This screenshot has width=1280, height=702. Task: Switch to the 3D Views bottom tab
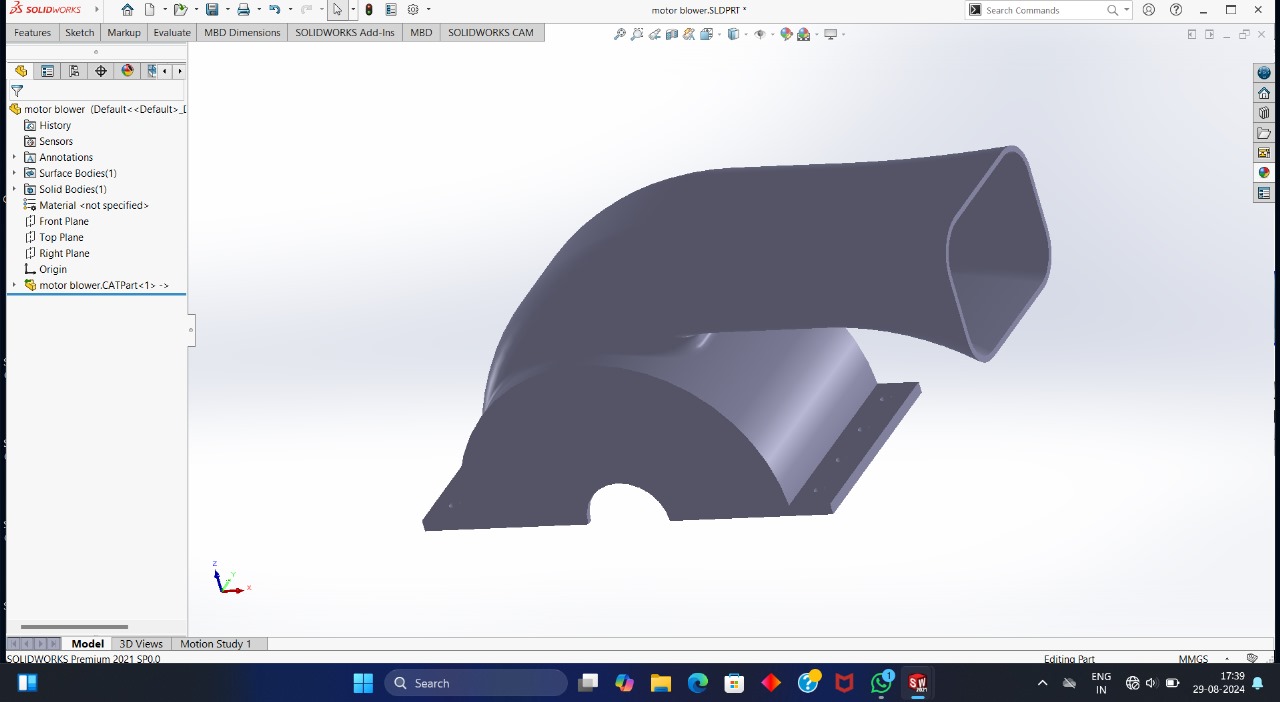pyautogui.click(x=141, y=644)
